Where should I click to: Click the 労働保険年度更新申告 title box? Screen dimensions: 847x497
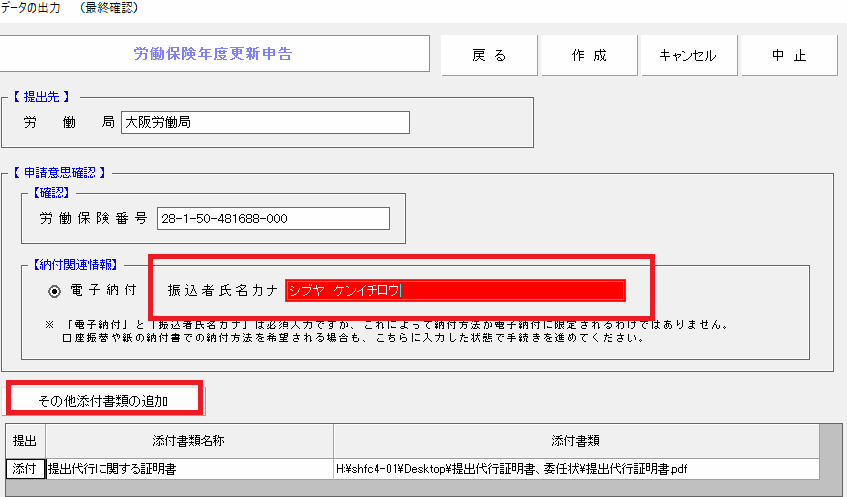click(214, 54)
